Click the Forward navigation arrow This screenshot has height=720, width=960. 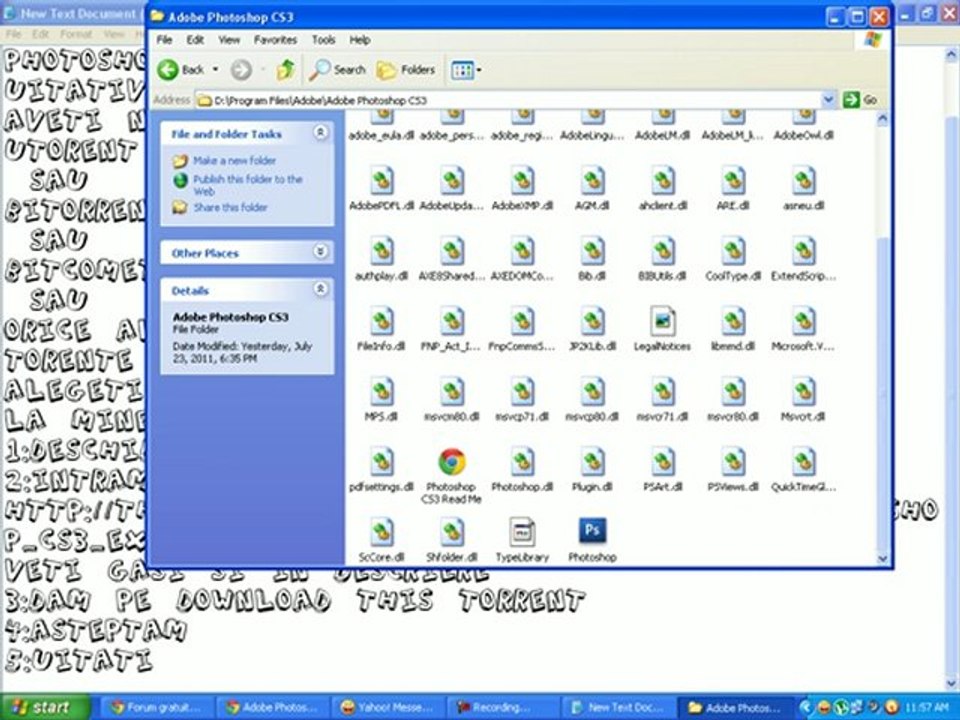241,70
